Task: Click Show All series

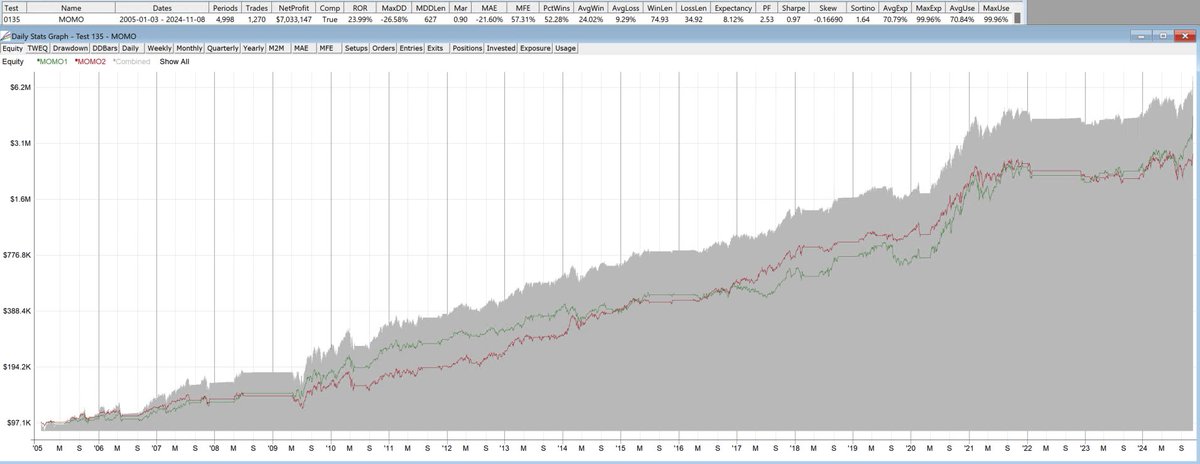Action: [x=174, y=62]
